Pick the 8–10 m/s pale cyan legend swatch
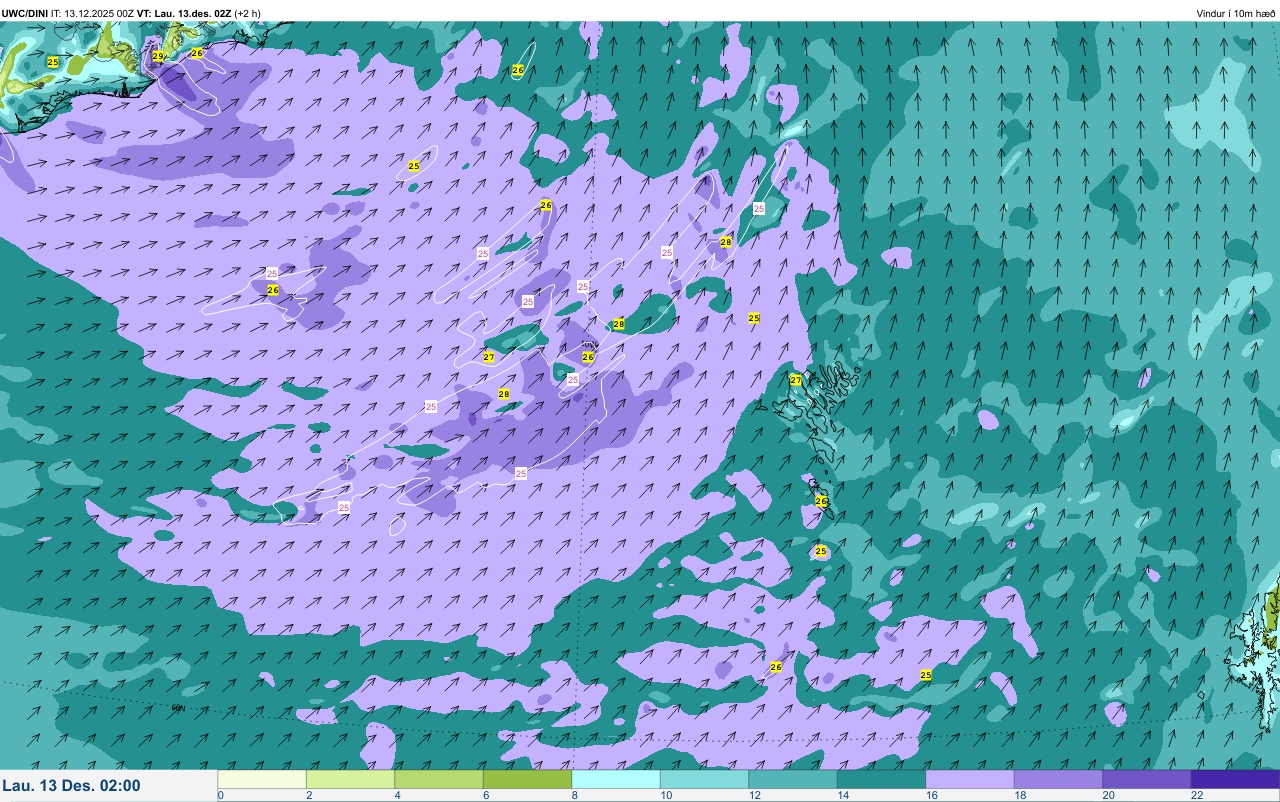1280x802 pixels. coord(616,779)
